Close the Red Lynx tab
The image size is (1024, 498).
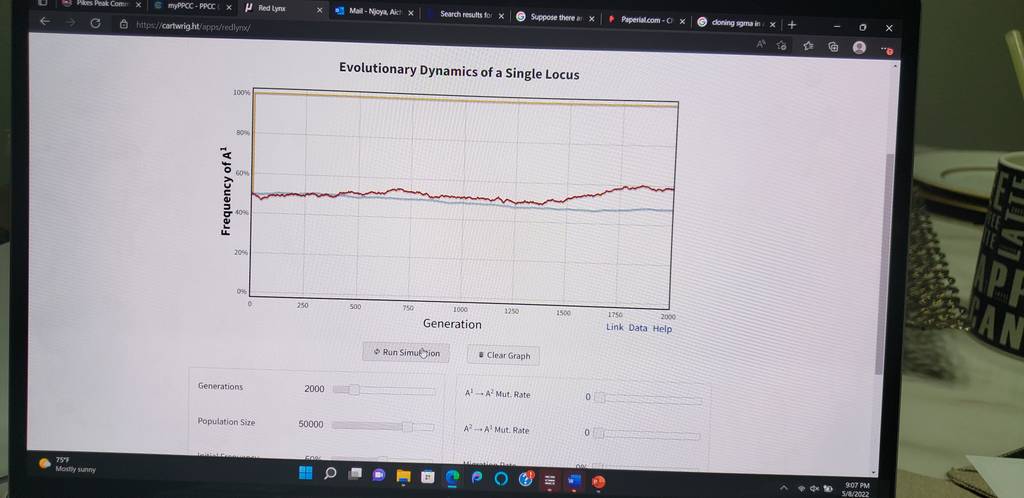click(x=319, y=10)
